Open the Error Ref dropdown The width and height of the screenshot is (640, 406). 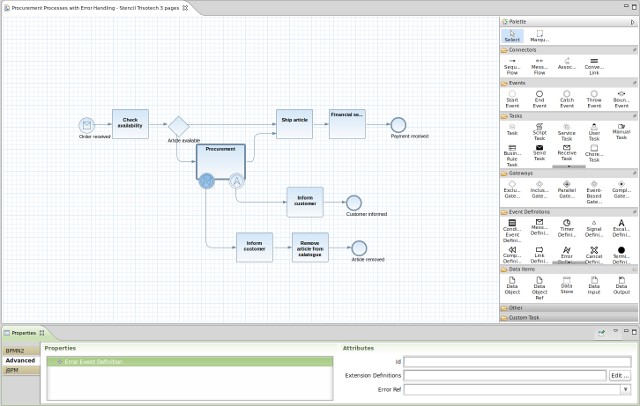[x=626, y=389]
